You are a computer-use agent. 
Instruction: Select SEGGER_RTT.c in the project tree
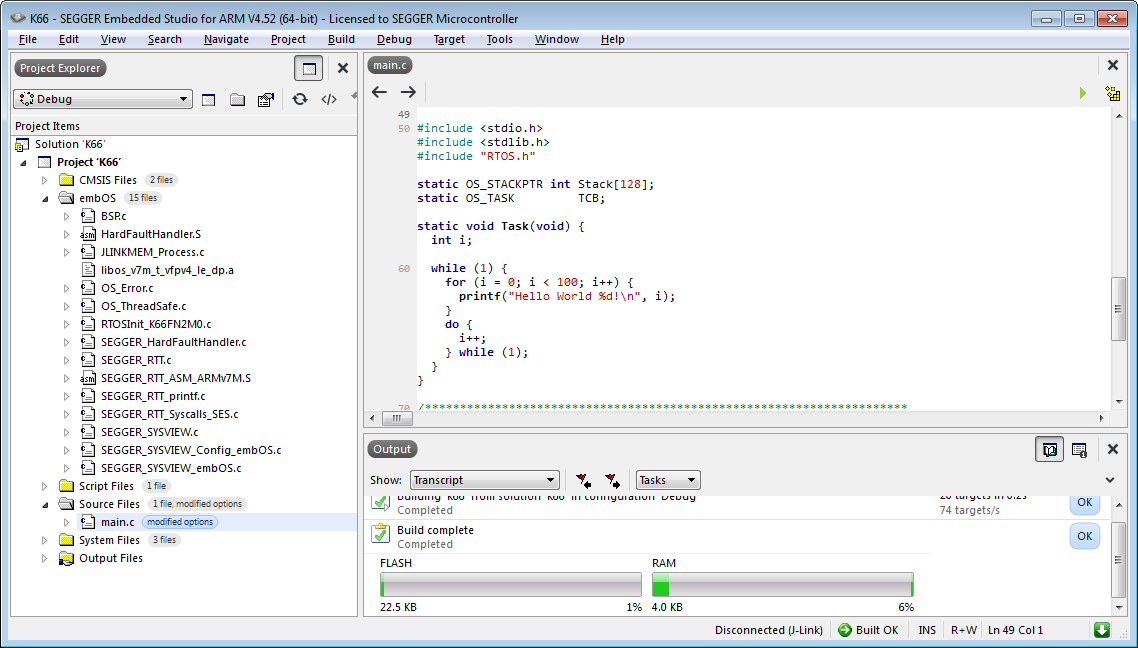tap(135, 360)
